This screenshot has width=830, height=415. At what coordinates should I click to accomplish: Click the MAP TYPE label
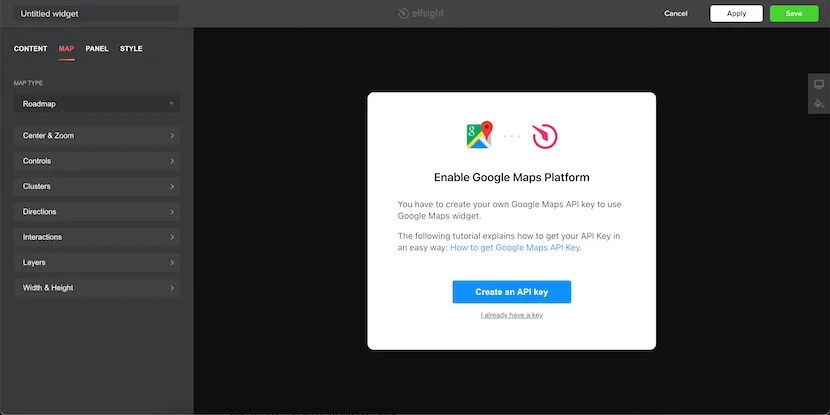pyautogui.click(x=28, y=83)
